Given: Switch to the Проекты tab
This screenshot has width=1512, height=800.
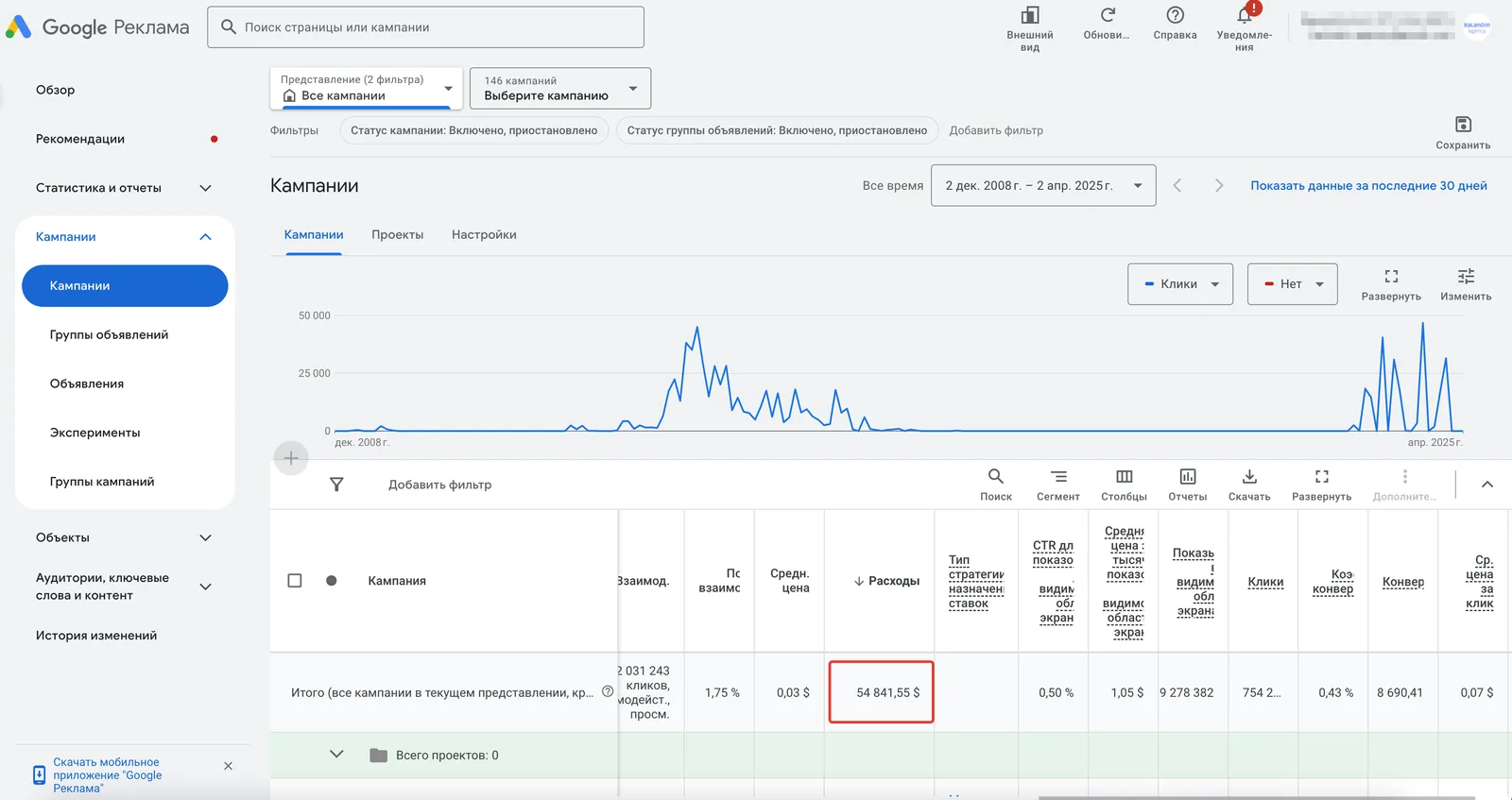Looking at the screenshot, I should pyautogui.click(x=398, y=234).
